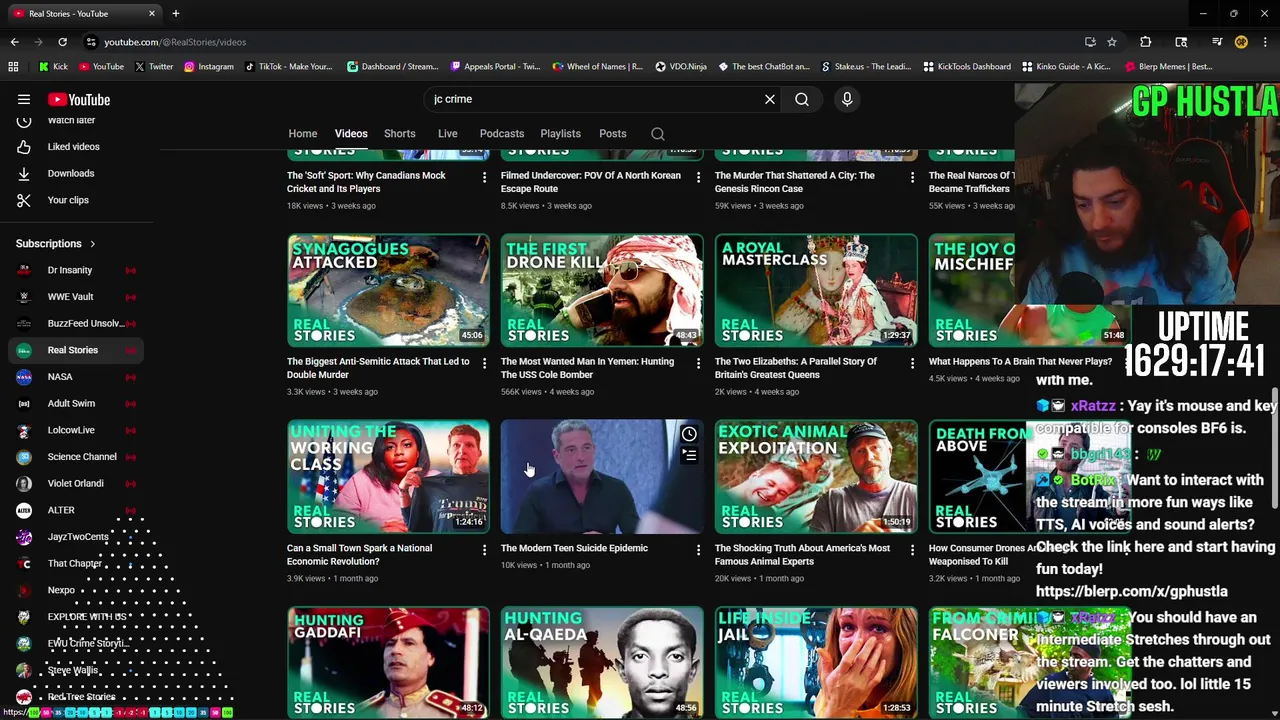This screenshot has width=1280, height=720.
Task: Open more options for North Korean Escape Route video
Action: pyautogui.click(x=698, y=177)
